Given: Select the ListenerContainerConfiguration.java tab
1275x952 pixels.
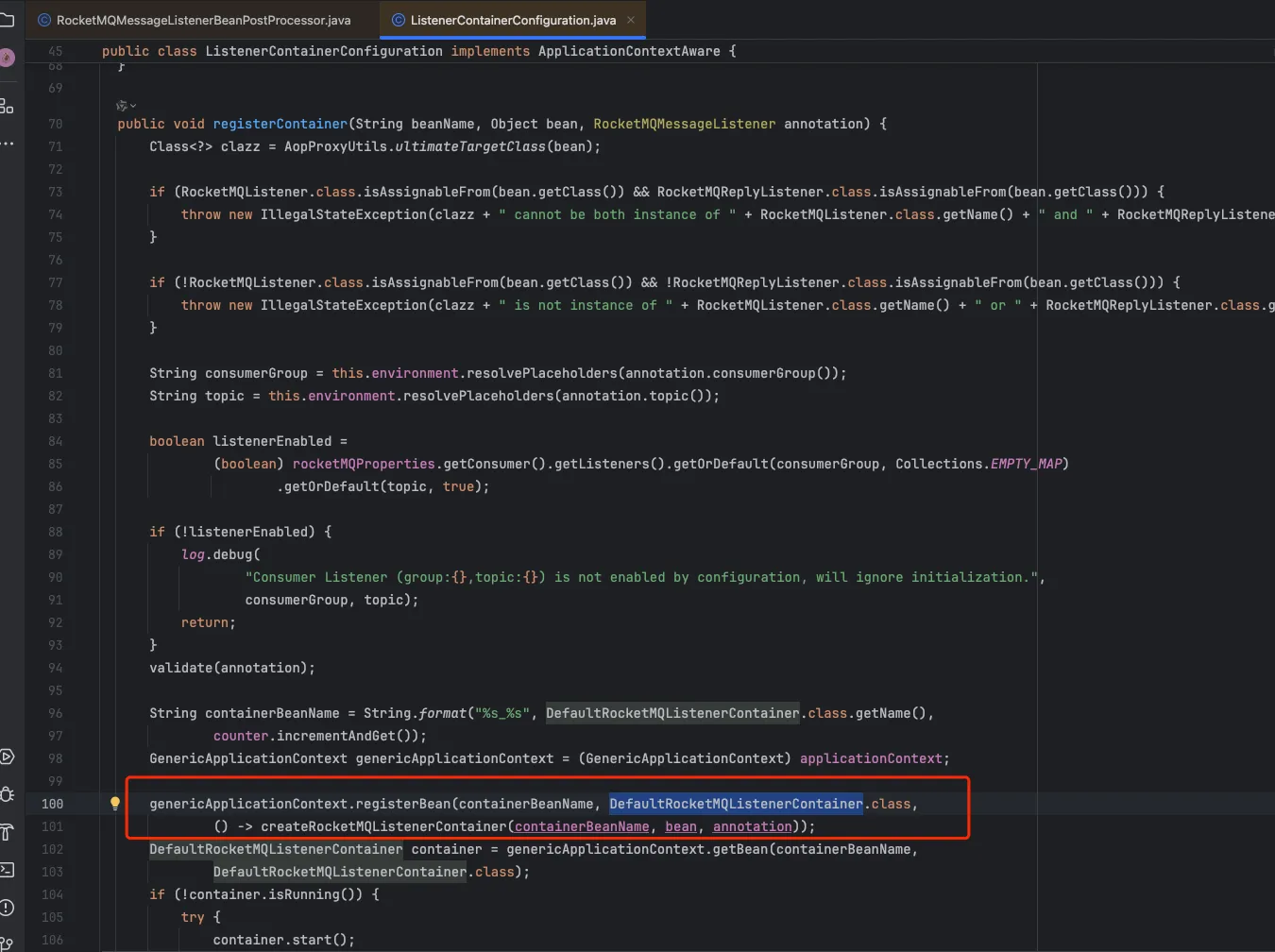Looking at the screenshot, I should coord(512,20).
